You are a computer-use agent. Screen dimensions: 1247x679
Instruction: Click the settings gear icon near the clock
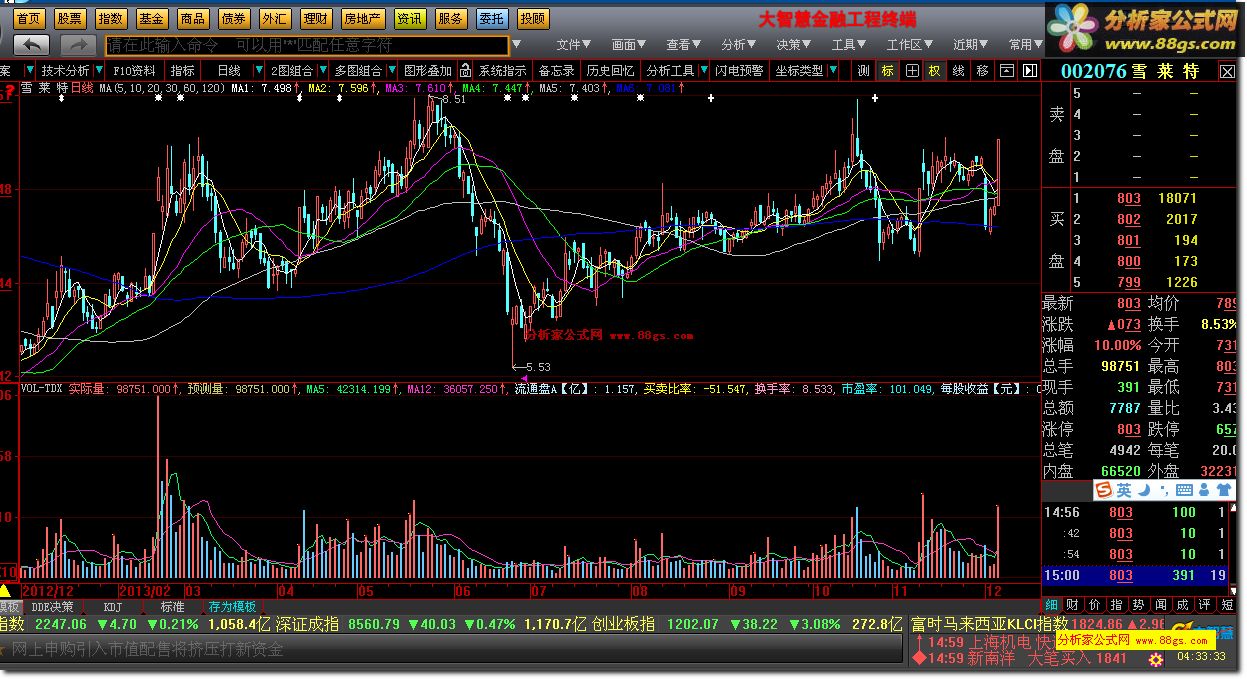1157,659
